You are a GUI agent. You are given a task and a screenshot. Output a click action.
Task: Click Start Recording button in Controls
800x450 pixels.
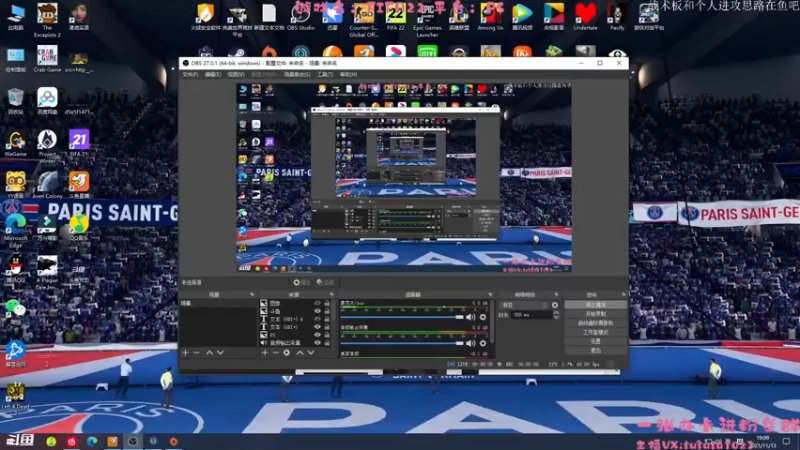click(x=595, y=314)
